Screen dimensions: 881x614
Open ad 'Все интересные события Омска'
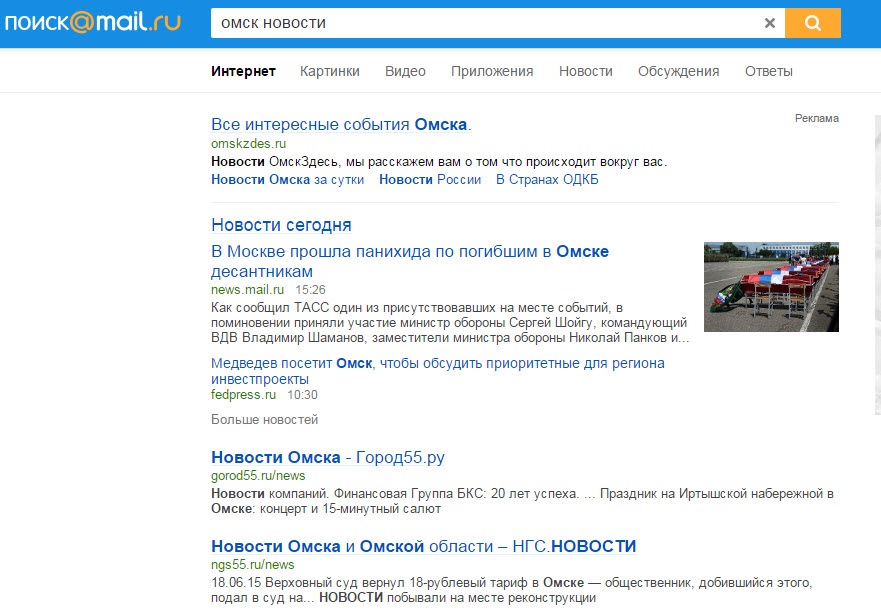341,124
